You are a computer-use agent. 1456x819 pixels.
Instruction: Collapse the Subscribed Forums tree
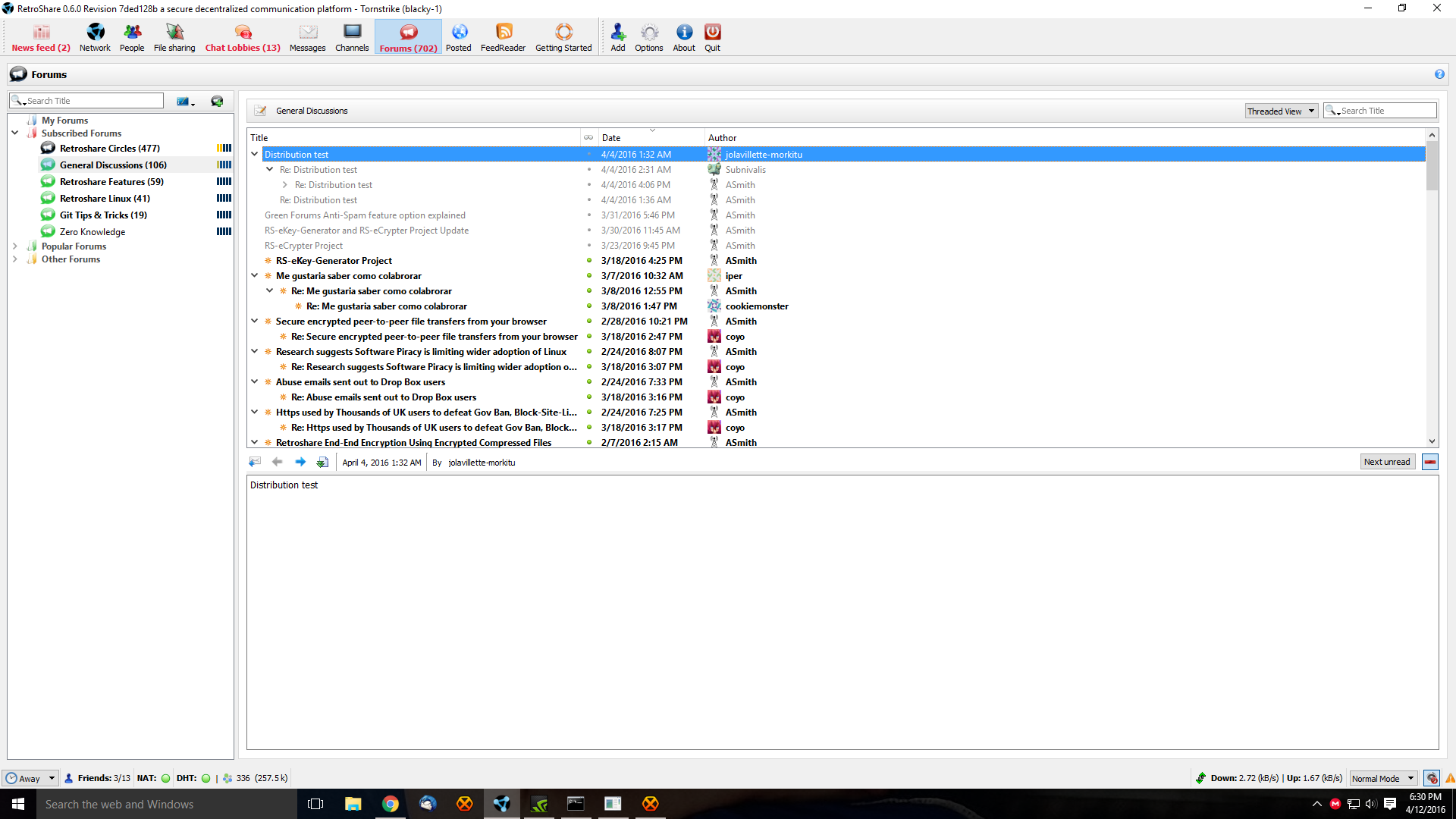tap(14, 133)
